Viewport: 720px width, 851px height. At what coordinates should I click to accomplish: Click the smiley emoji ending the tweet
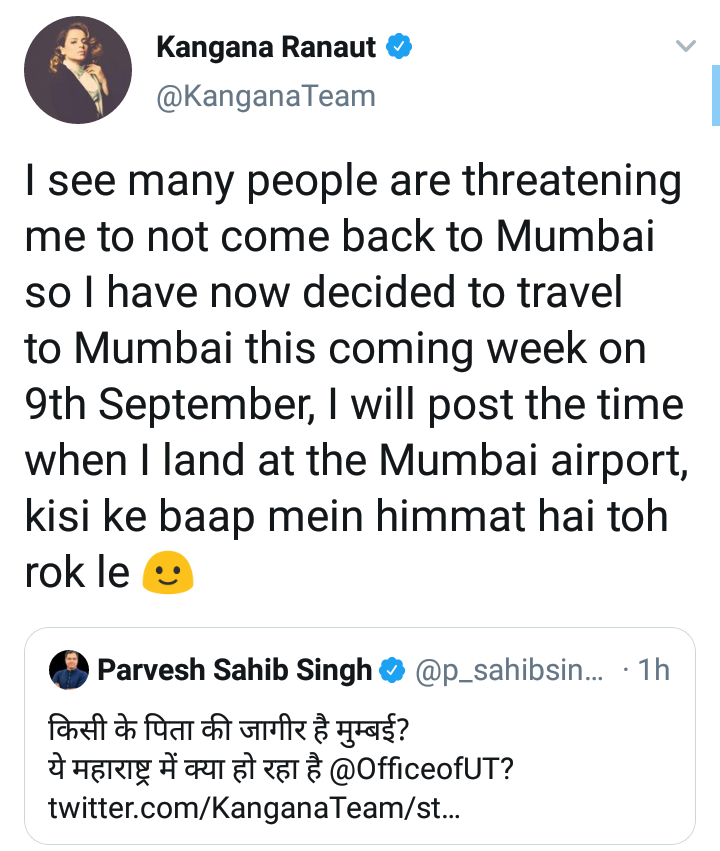[167, 571]
